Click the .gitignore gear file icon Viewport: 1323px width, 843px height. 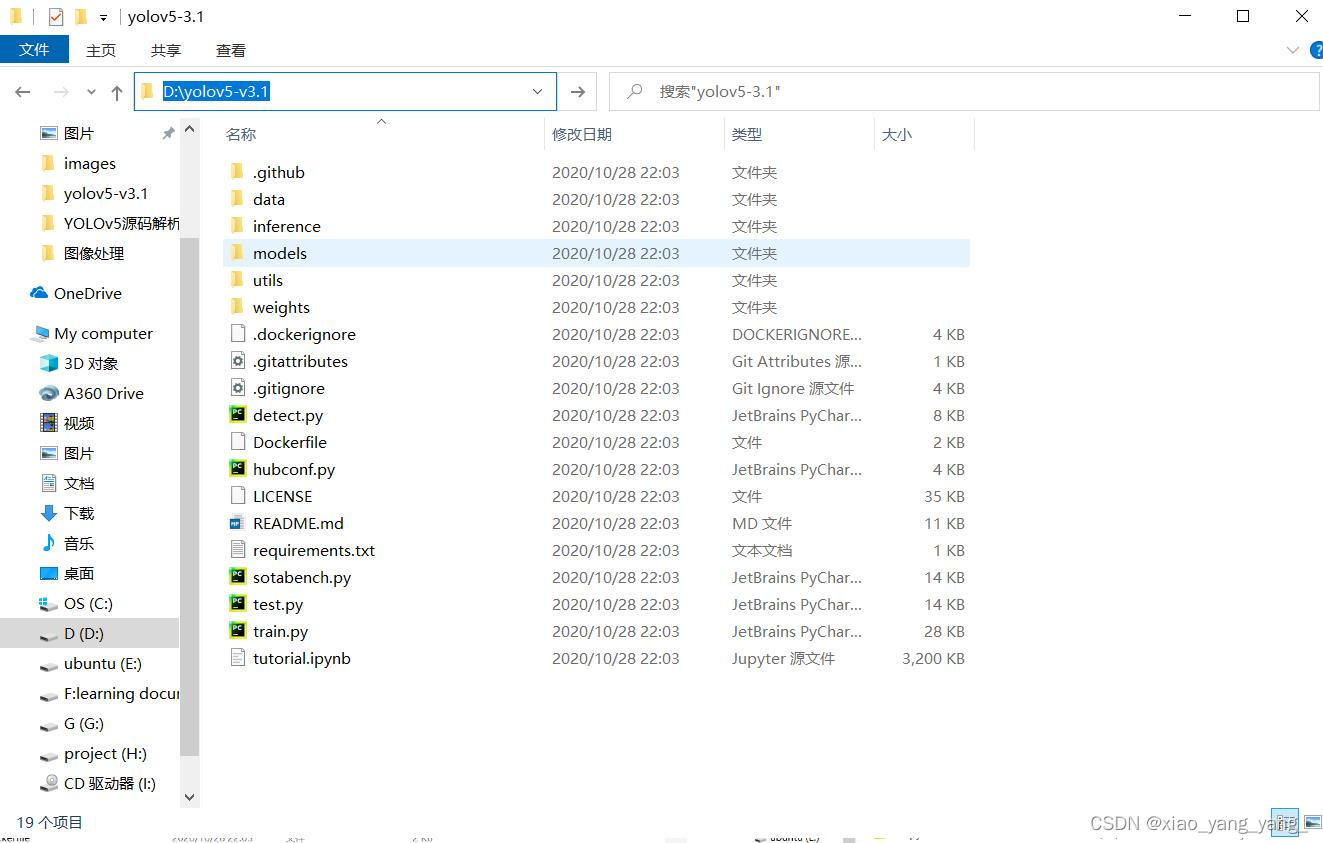coord(237,388)
